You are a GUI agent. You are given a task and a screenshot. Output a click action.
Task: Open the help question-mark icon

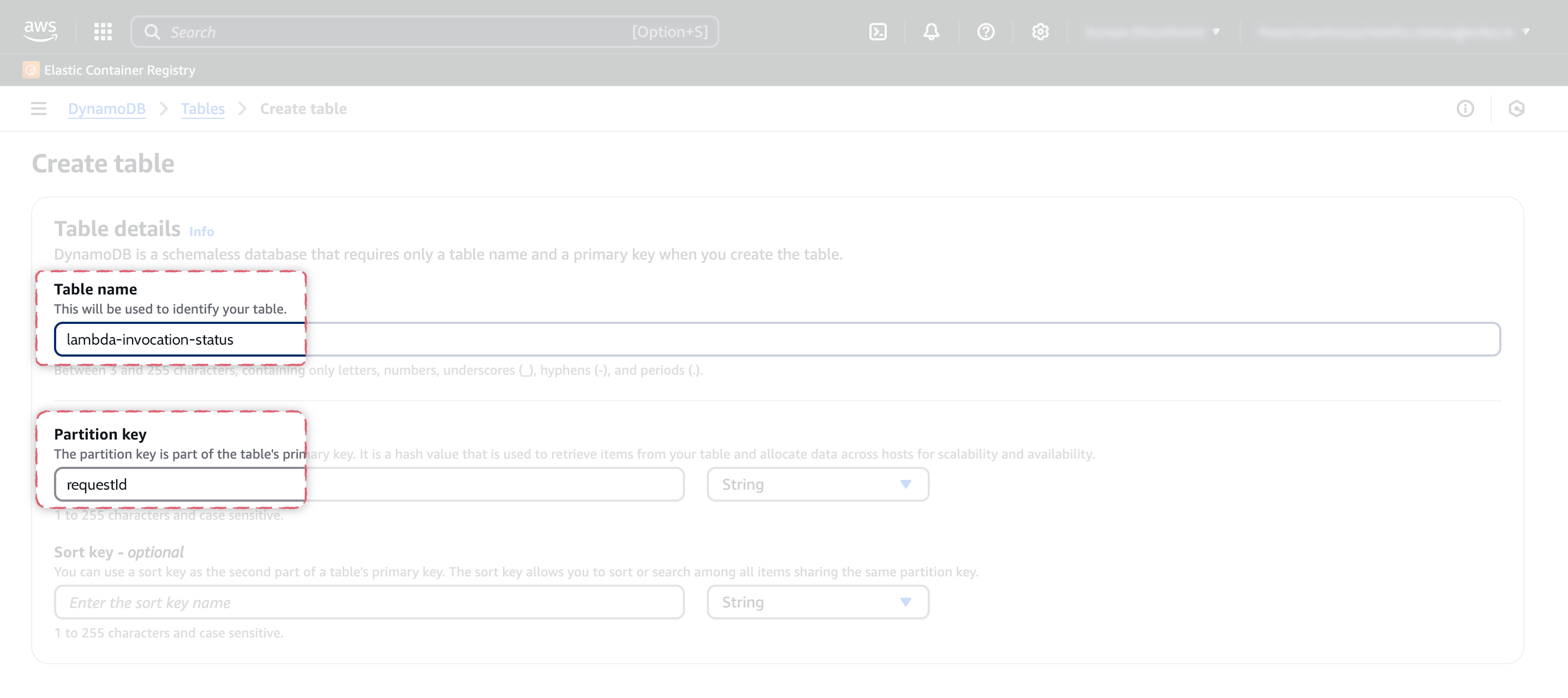click(986, 31)
